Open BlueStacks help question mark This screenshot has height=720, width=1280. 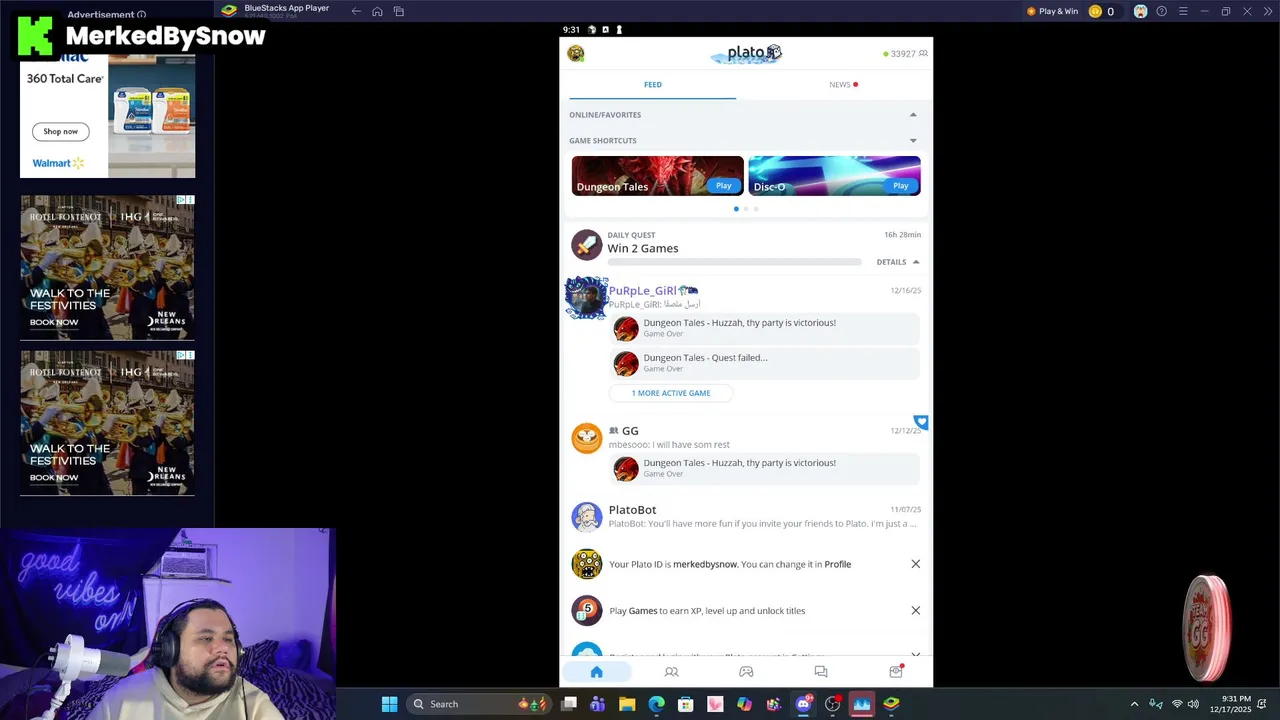(x=1161, y=11)
